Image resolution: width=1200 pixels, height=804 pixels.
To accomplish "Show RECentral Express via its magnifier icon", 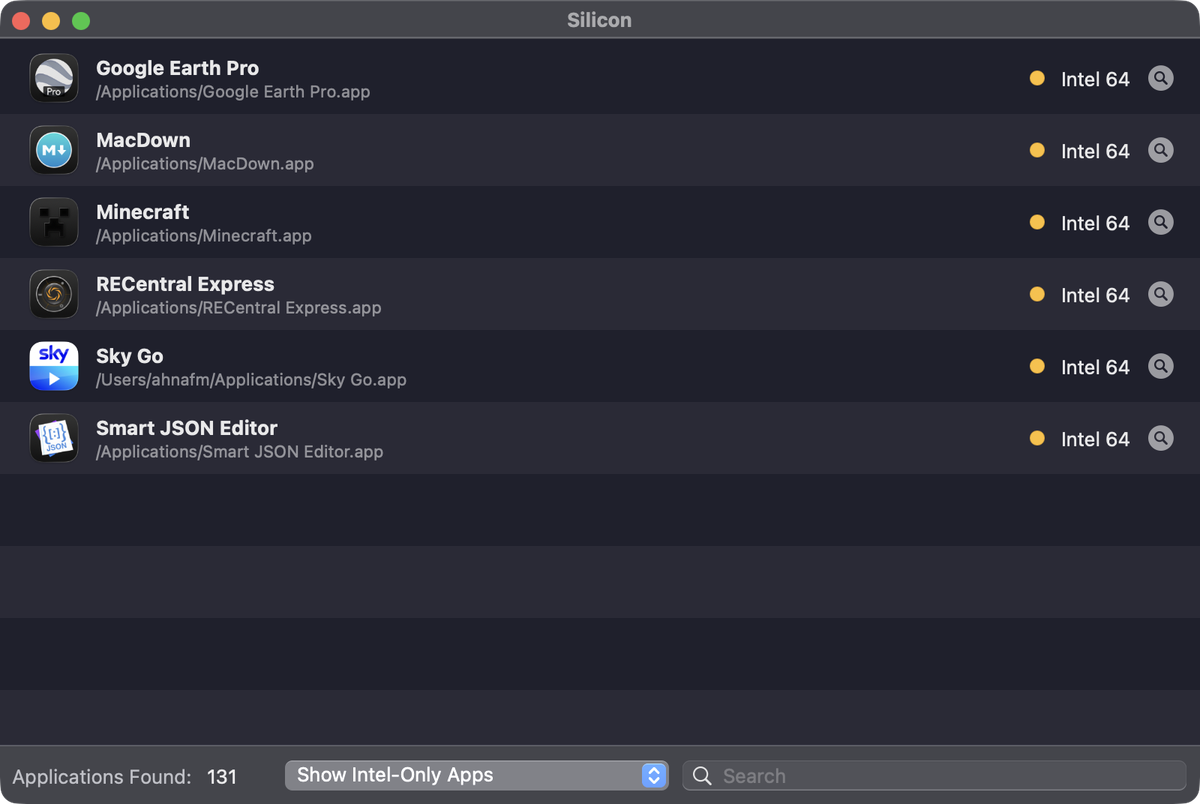I will tap(1160, 294).
